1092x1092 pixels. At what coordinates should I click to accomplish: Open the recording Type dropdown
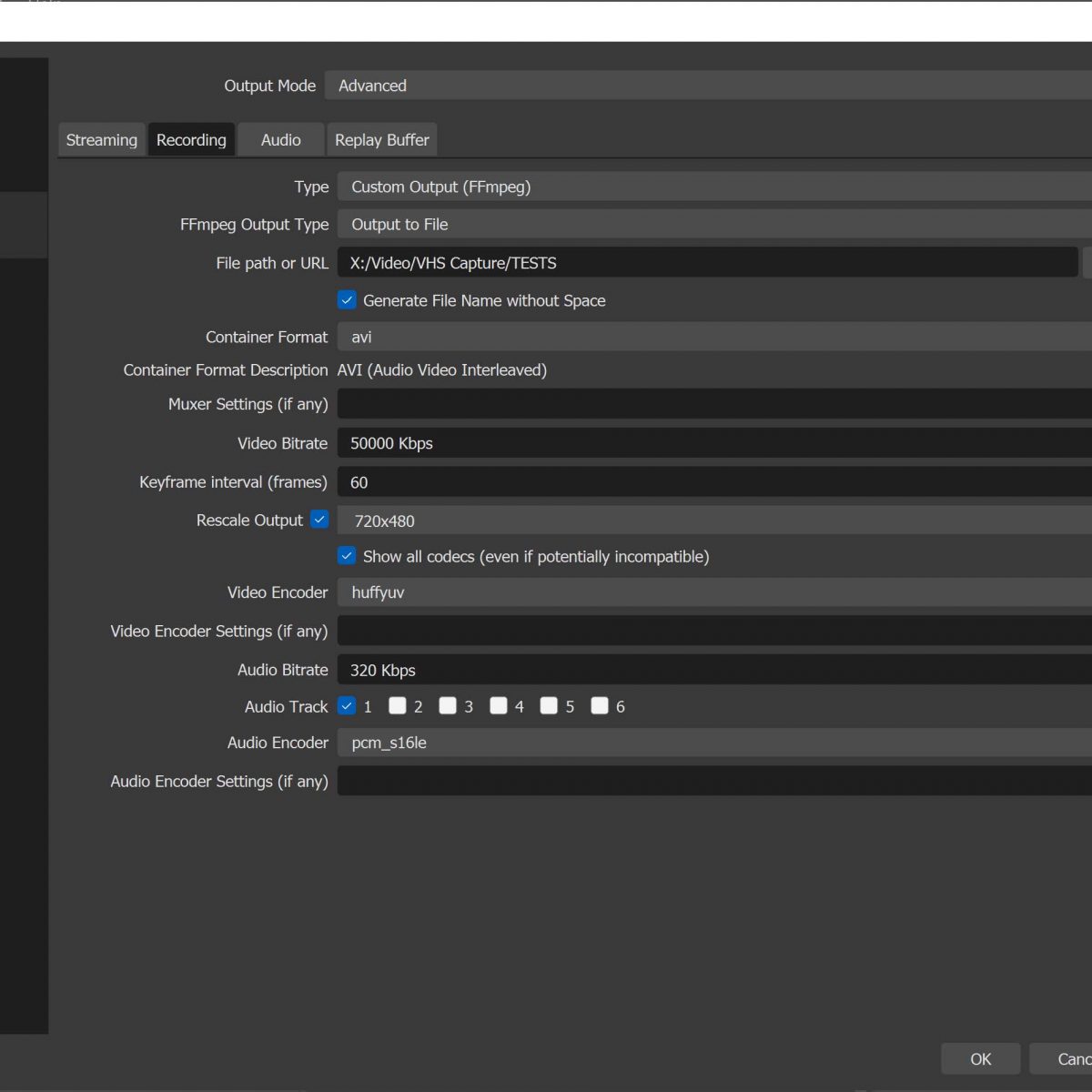point(714,187)
